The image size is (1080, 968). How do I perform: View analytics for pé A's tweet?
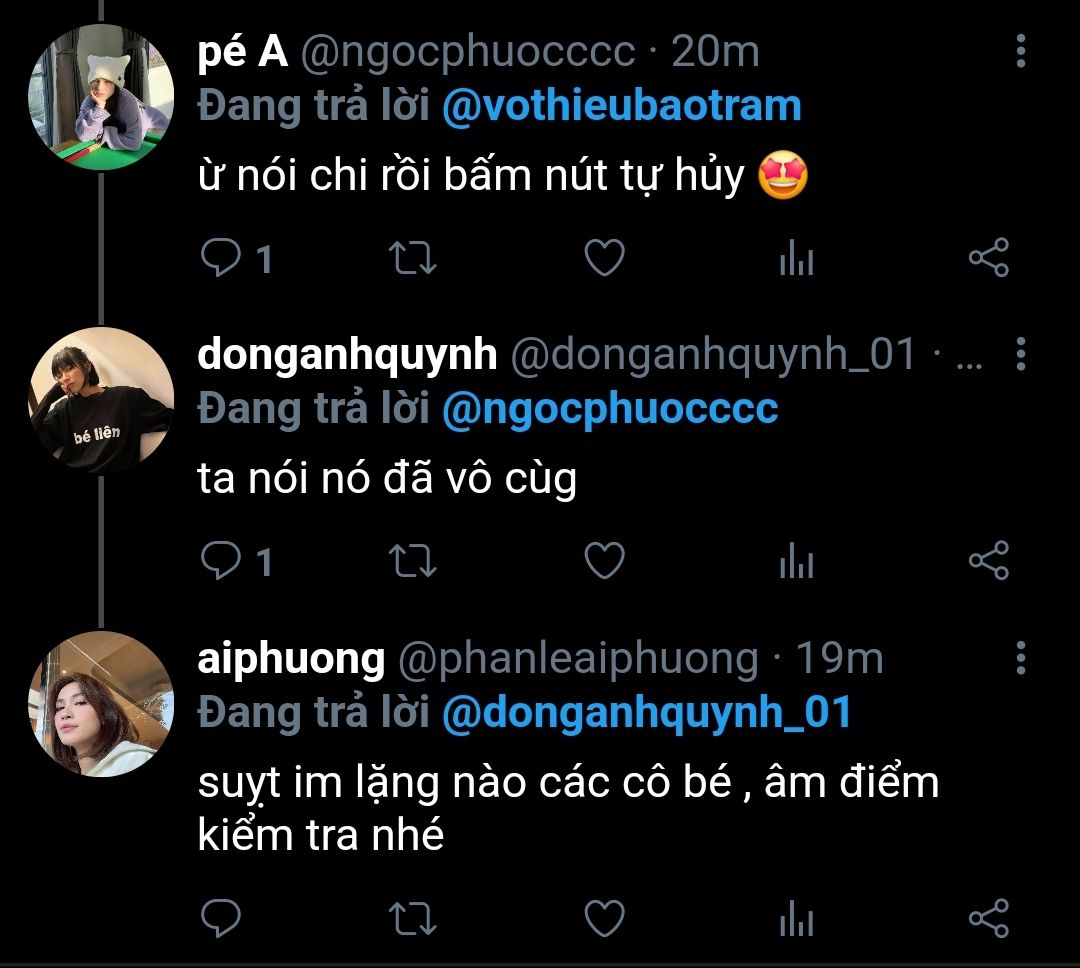point(796,260)
